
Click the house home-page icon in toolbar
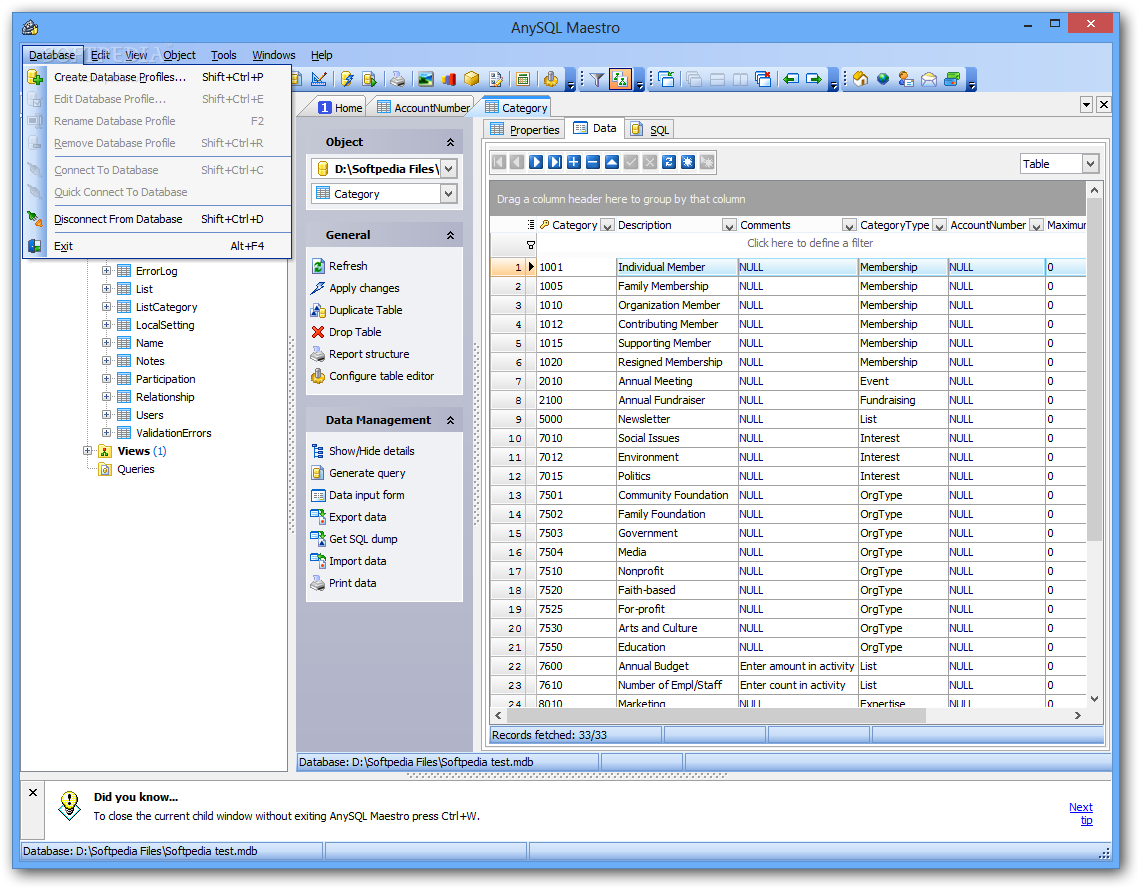coord(861,79)
